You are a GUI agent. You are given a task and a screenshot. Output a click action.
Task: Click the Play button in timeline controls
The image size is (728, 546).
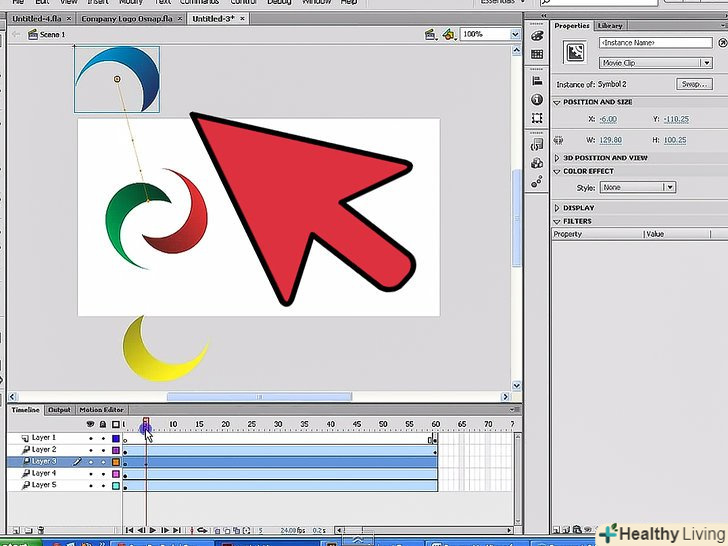pyautogui.click(x=153, y=530)
